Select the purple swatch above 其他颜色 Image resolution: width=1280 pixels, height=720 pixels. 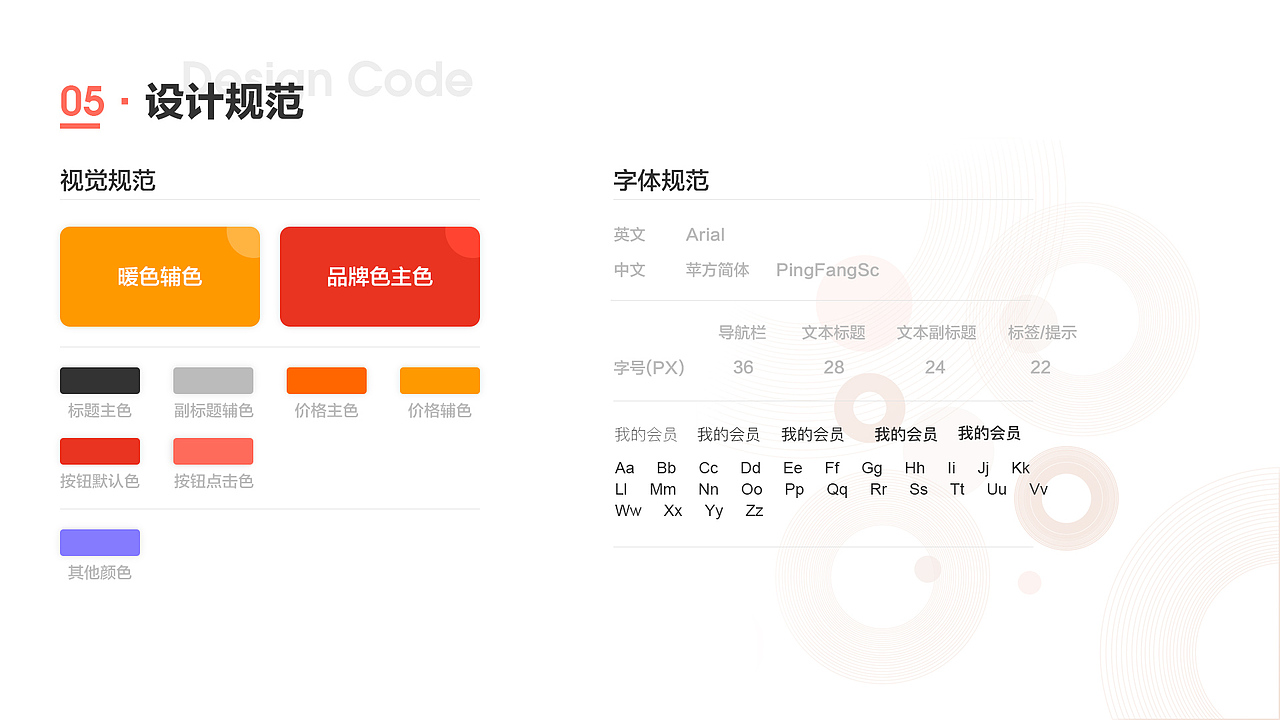(x=100, y=543)
